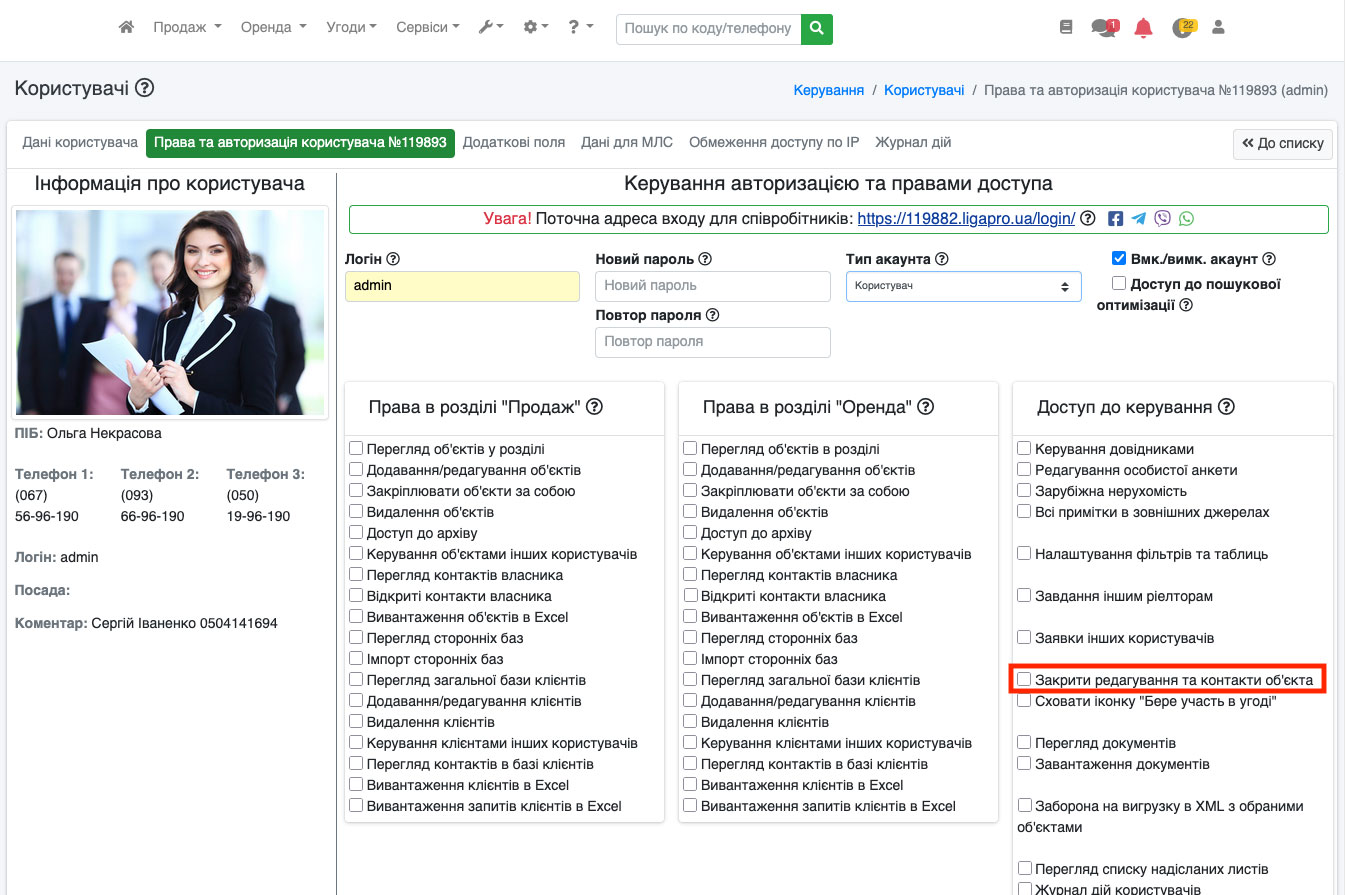Open chat messages icon with badge
The width and height of the screenshot is (1345, 895).
(1104, 28)
